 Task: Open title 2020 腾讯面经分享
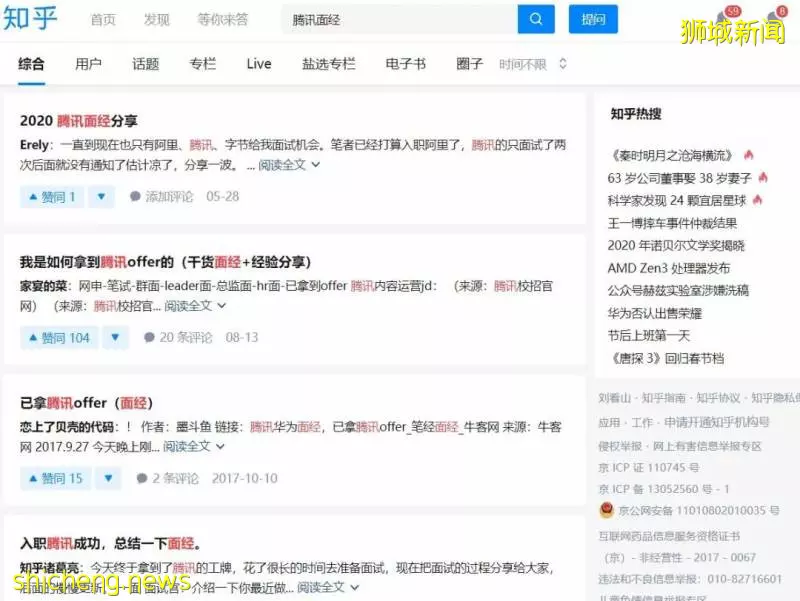click(79, 121)
